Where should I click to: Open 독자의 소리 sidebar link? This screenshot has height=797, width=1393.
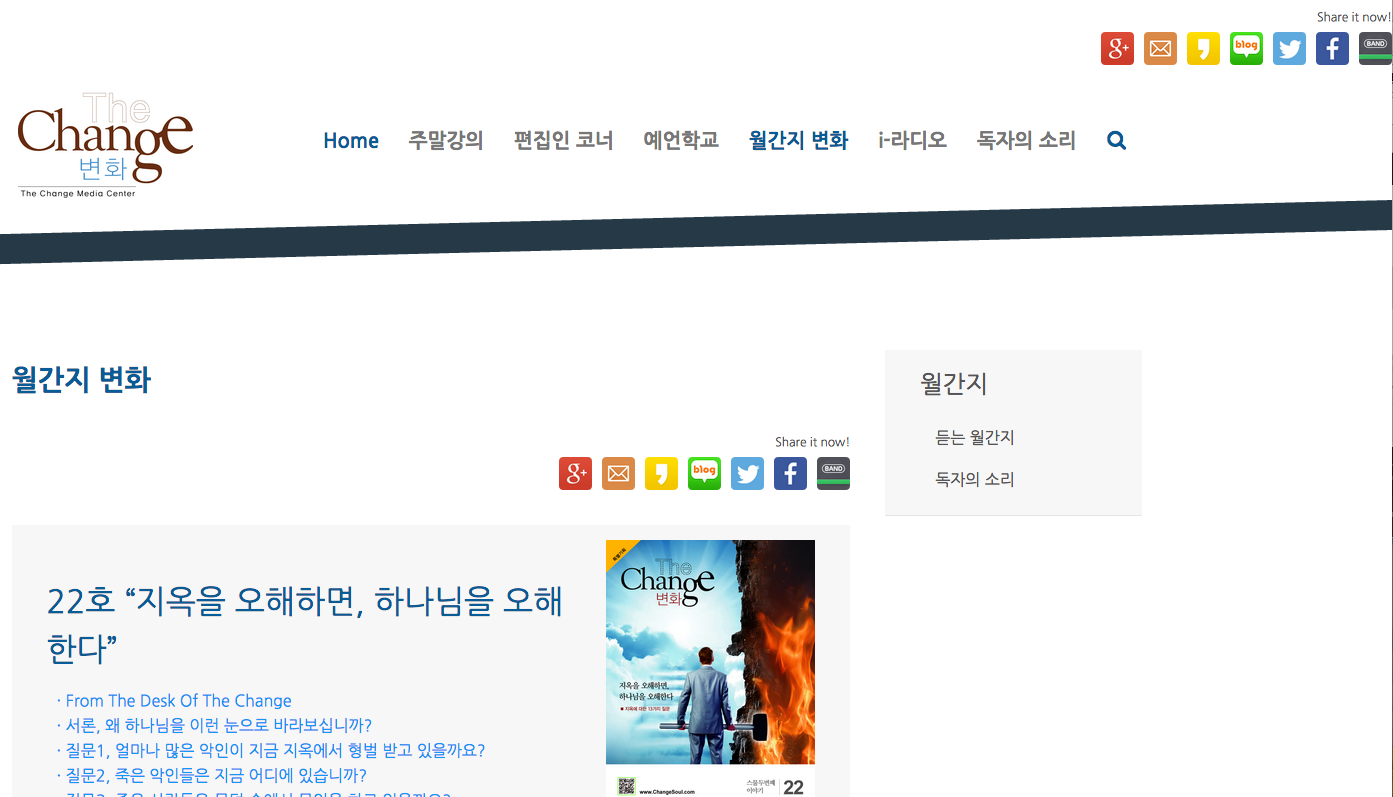click(x=975, y=480)
